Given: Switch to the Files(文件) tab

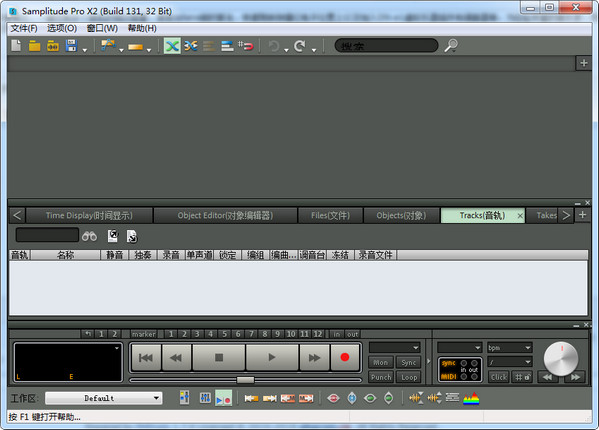Looking at the screenshot, I should (330, 215).
